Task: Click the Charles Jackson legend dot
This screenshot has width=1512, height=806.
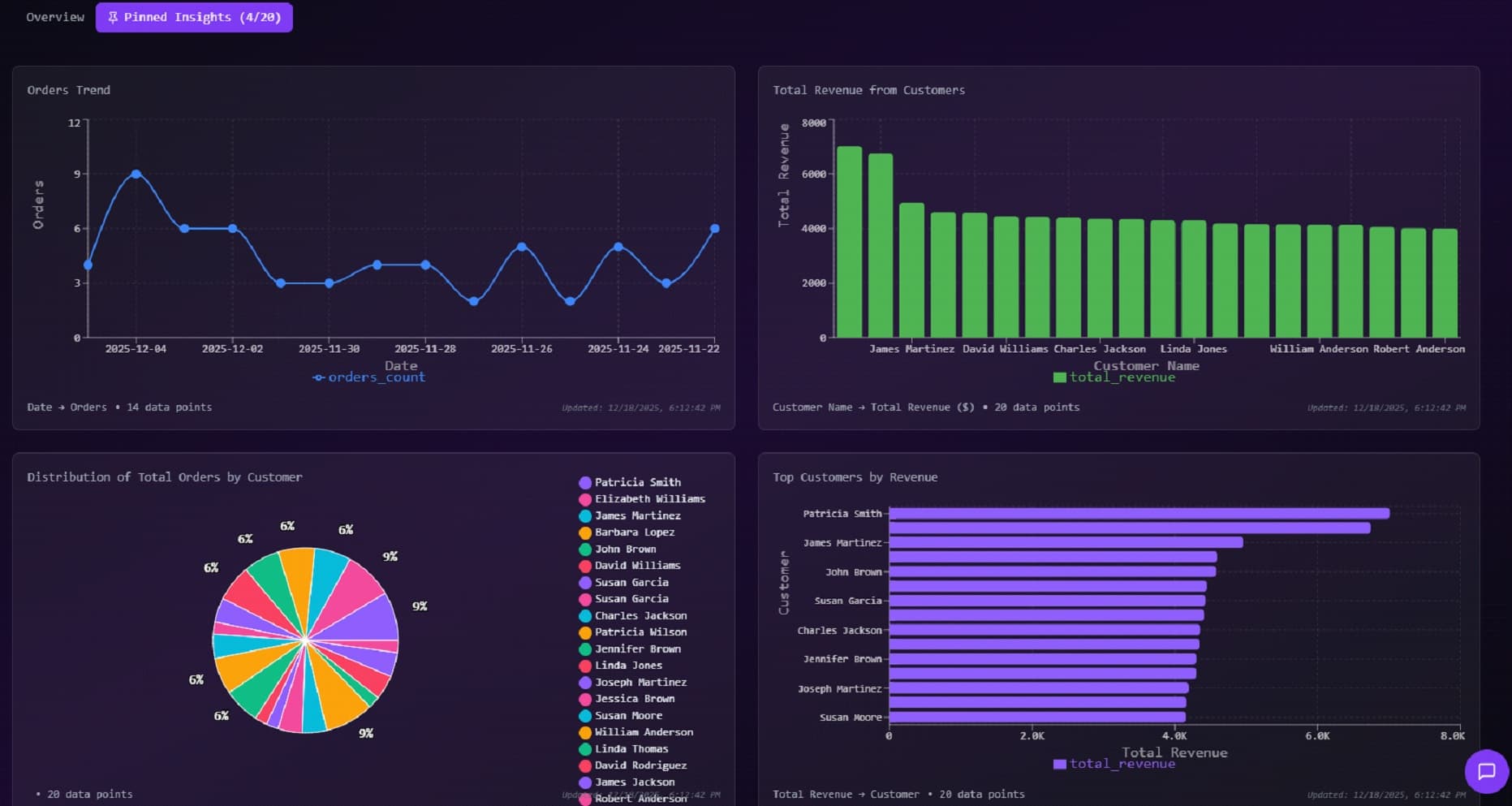Action: point(584,615)
